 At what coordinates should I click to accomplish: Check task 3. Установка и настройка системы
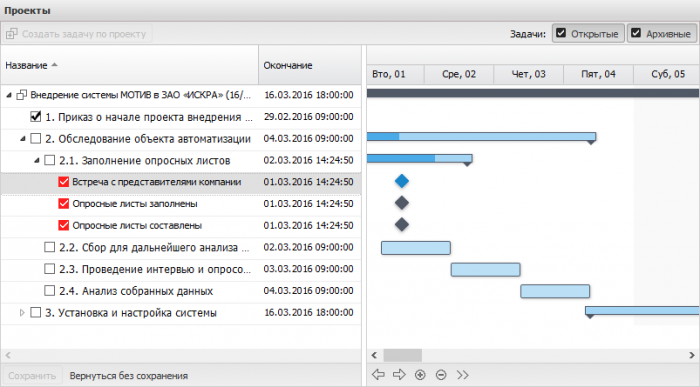(36, 312)
